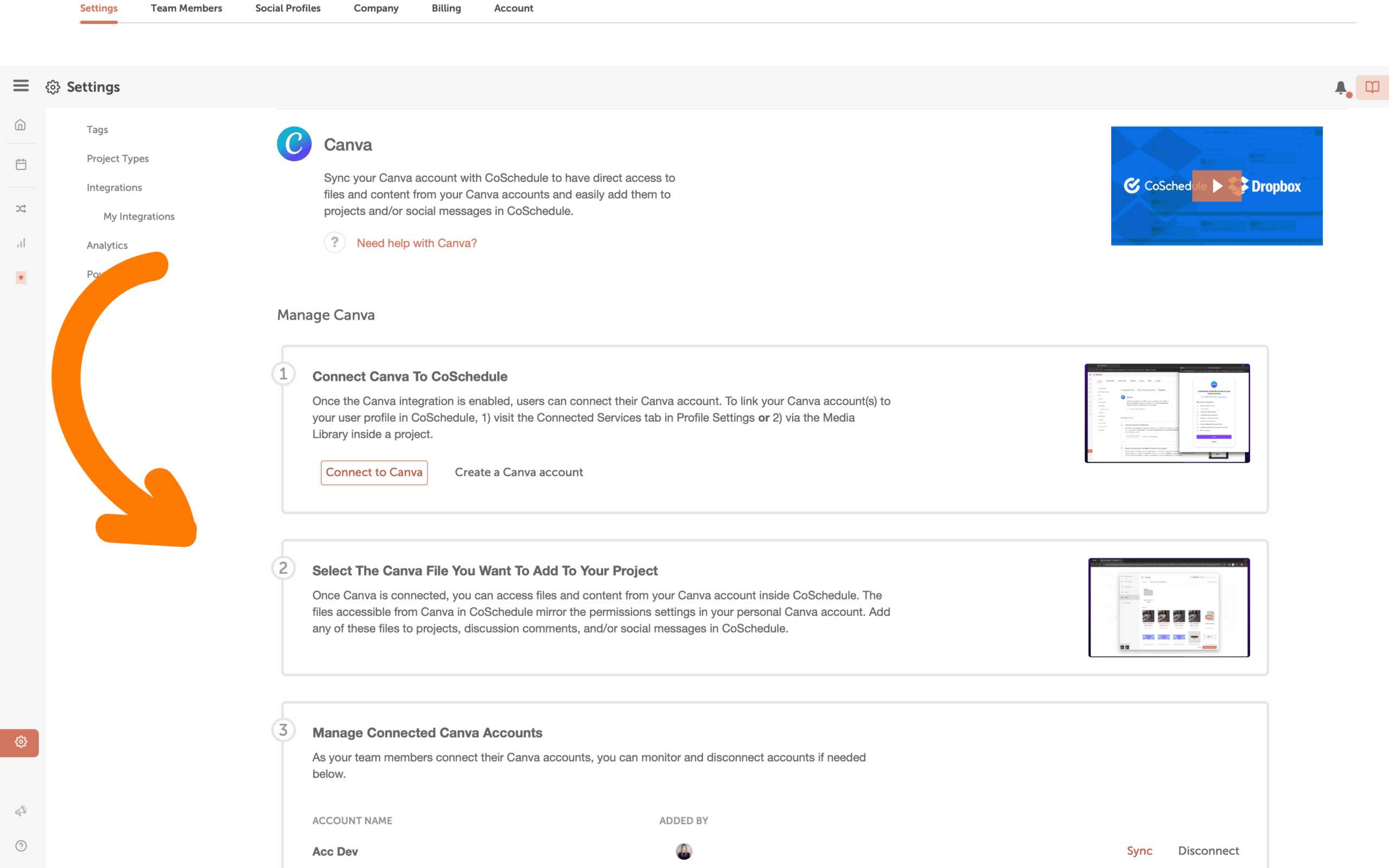
Task: Select the Settings tab
Action: 99,8
